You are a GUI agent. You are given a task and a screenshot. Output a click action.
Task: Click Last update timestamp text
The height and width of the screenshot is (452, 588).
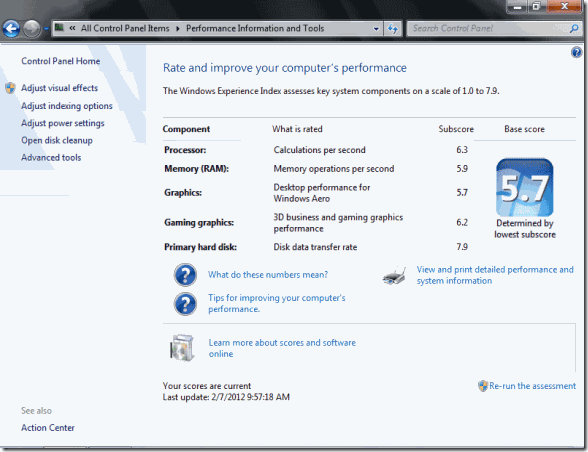(x=226, y=397)
